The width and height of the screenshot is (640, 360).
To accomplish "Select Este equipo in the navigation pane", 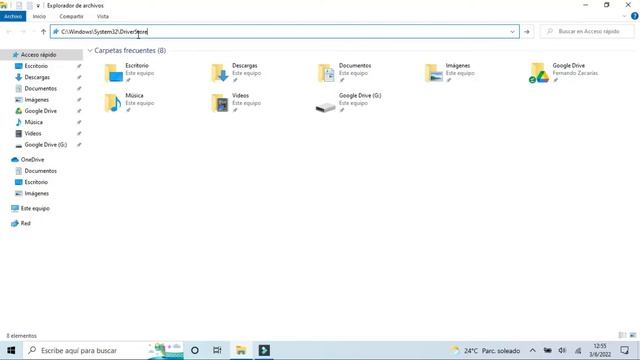I will coord(35,209).
